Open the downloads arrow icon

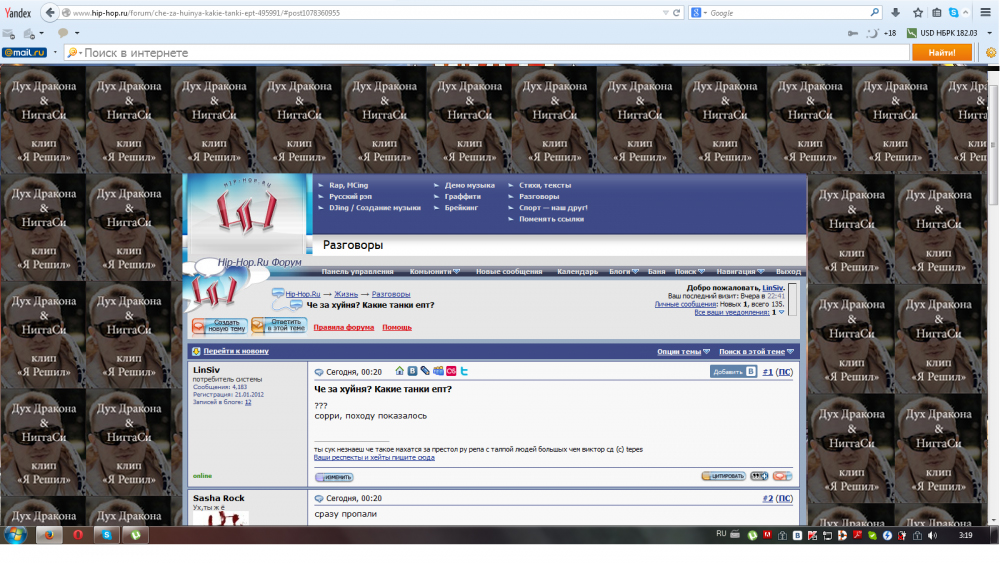point(895,13)
